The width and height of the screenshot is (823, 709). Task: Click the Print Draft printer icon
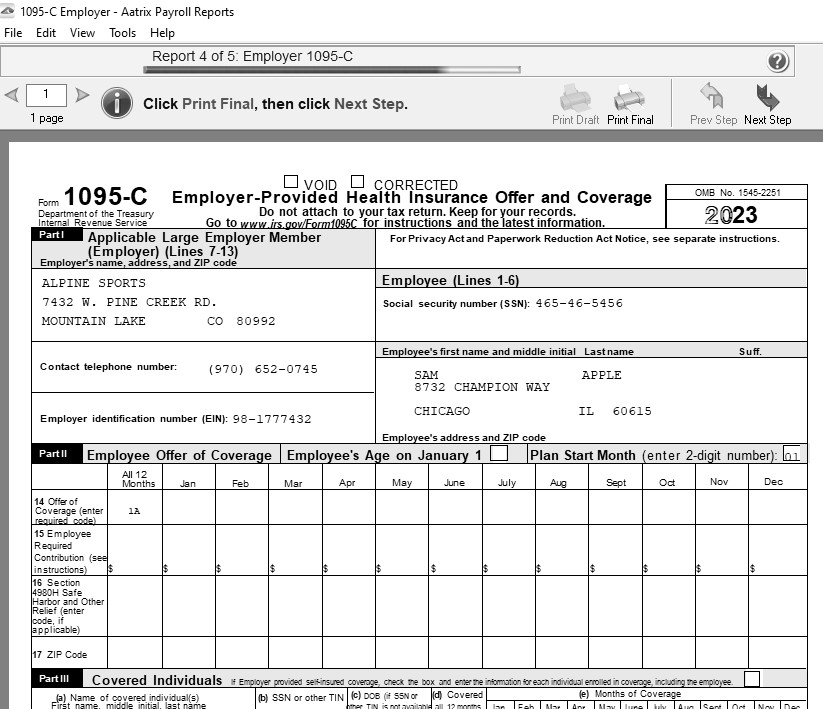tap(575, 98)
